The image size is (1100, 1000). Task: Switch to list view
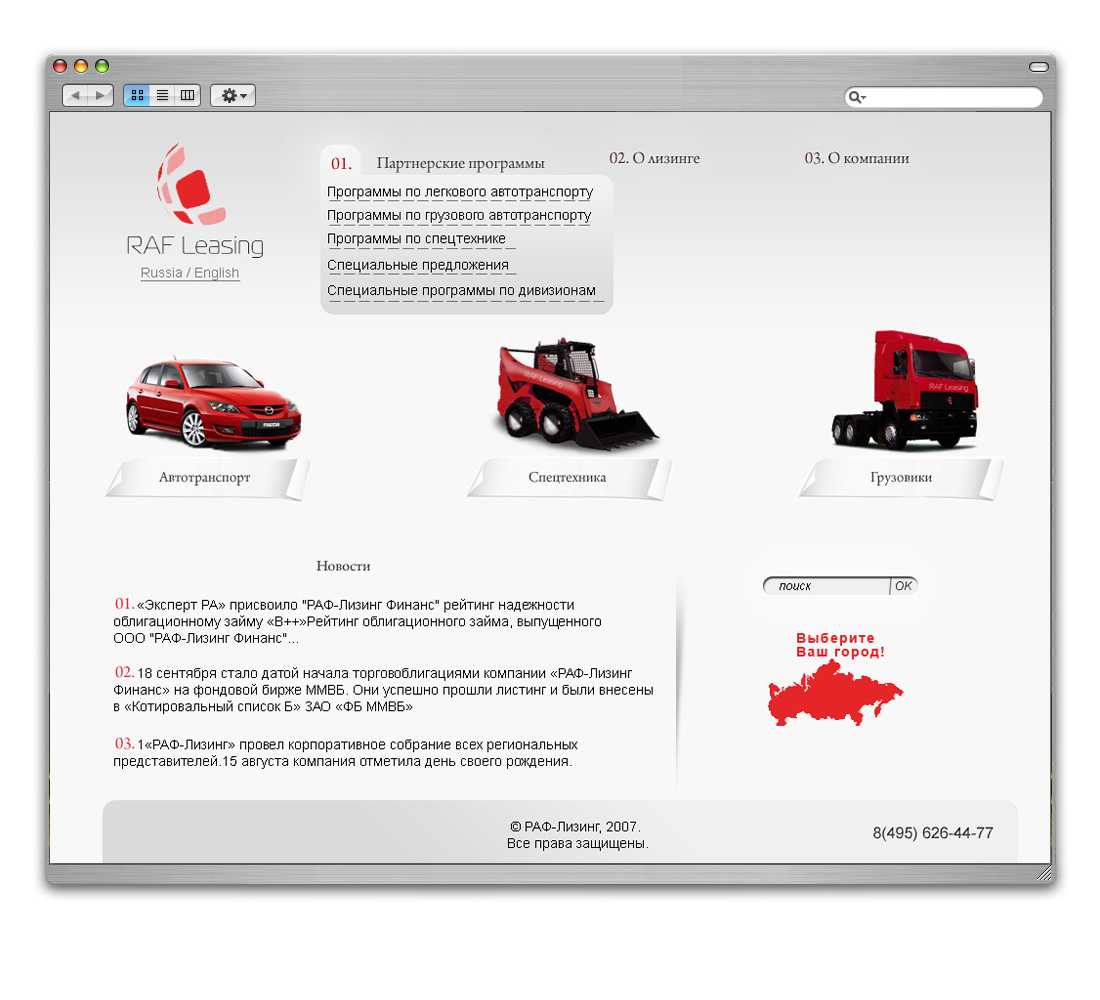(162, 95)
